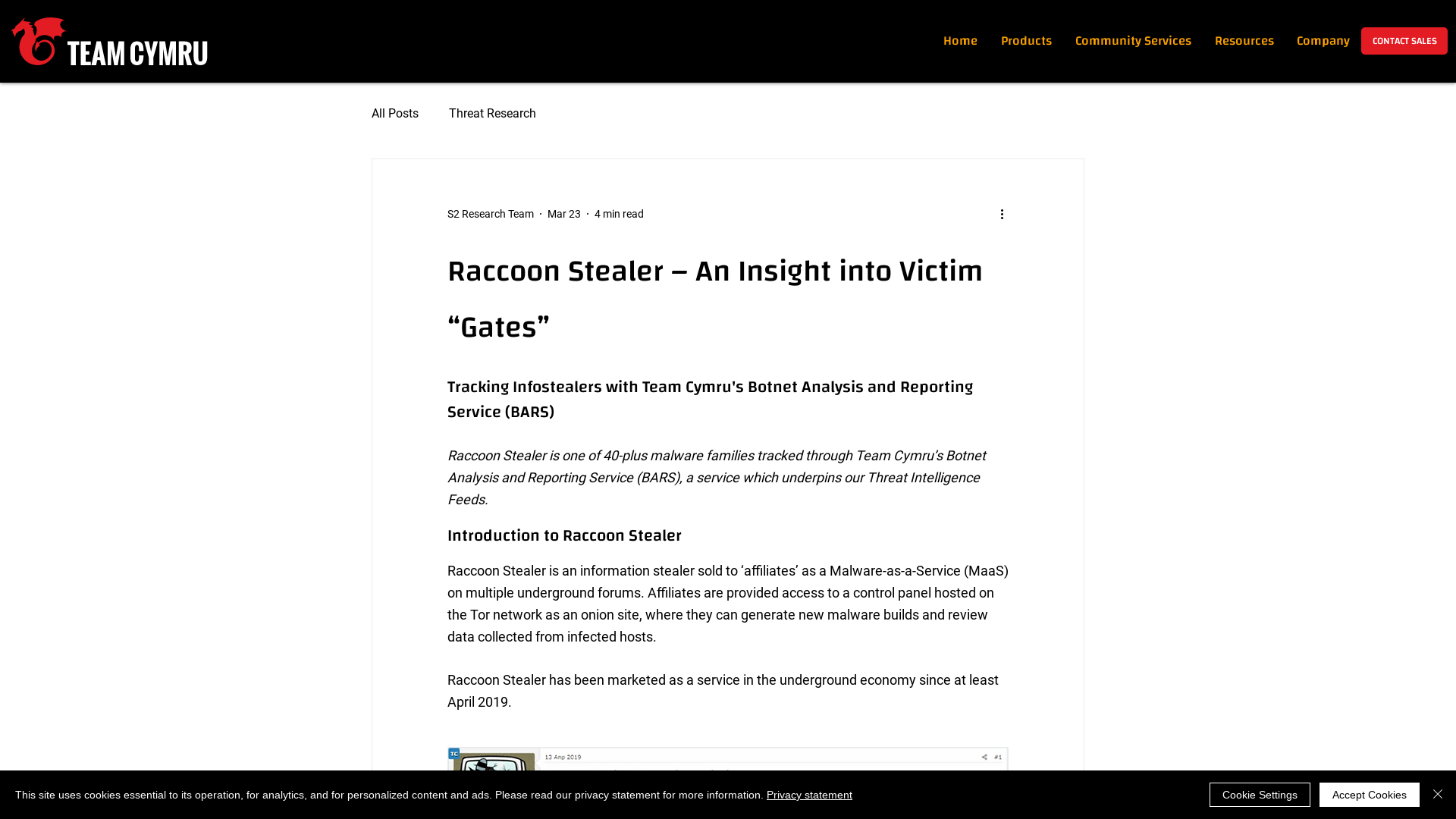Click the 'Mar 23' post date
Image resolution: width=1456 pixels, height=819 pixels.
pyautogui.click(x=564, y=214)
